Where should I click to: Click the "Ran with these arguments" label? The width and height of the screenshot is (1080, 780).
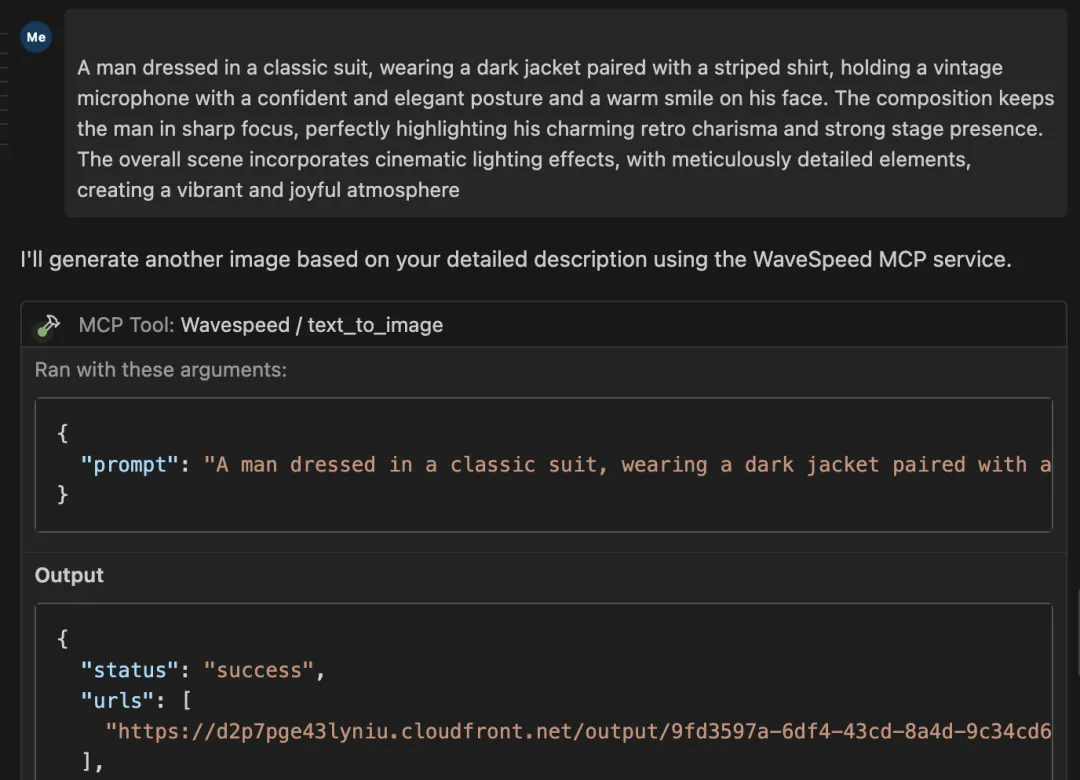coord(160,370)
